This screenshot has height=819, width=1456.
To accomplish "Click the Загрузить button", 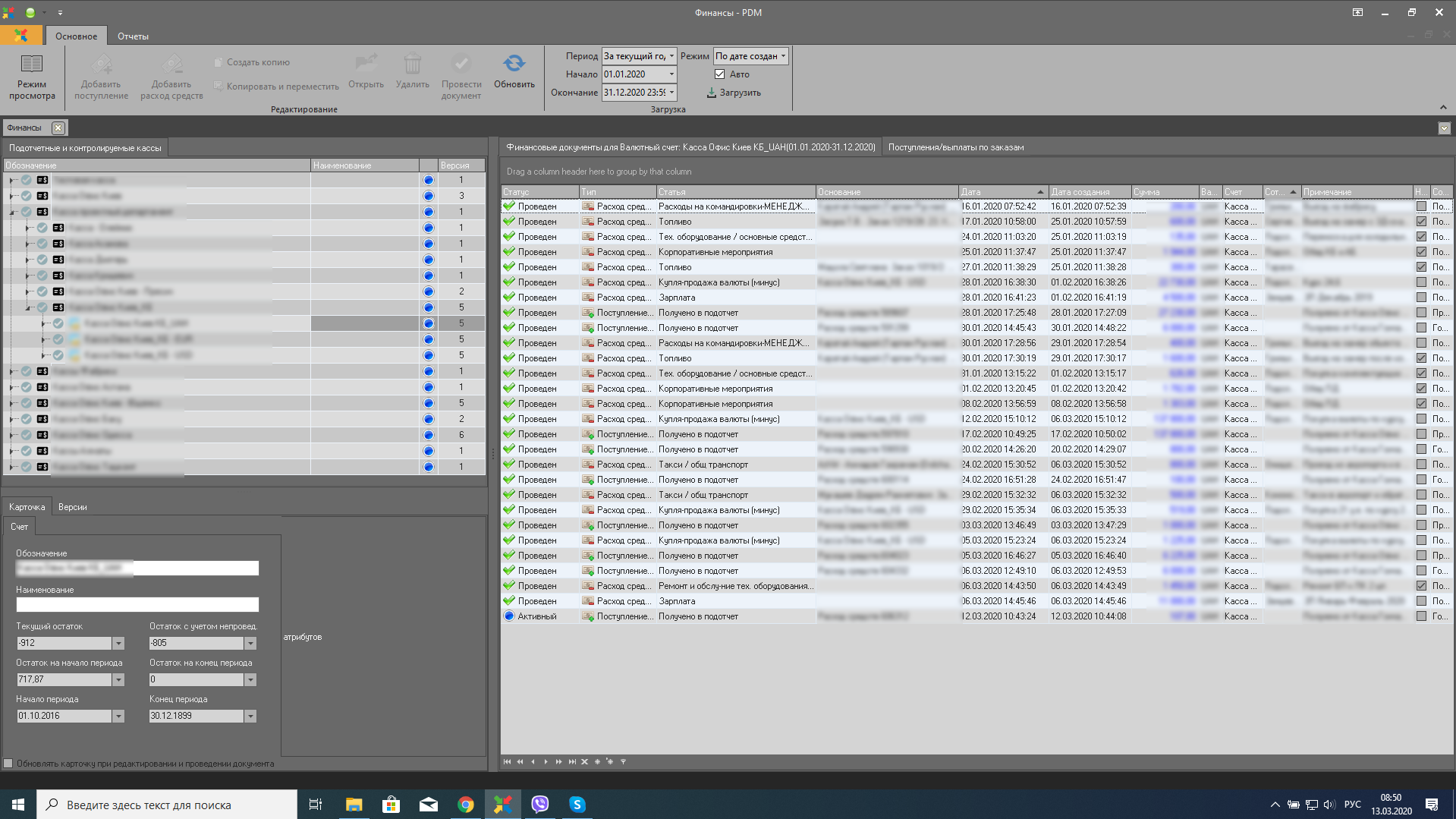I will [x=734, y=93].
